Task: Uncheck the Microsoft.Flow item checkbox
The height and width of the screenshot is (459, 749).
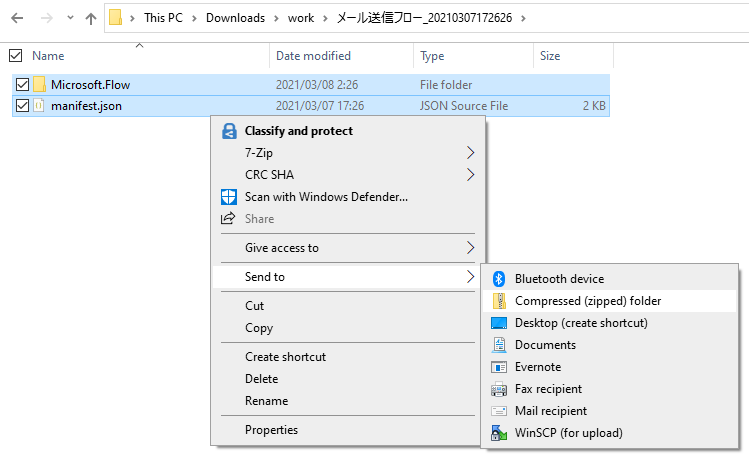Action: pos(22,85)
